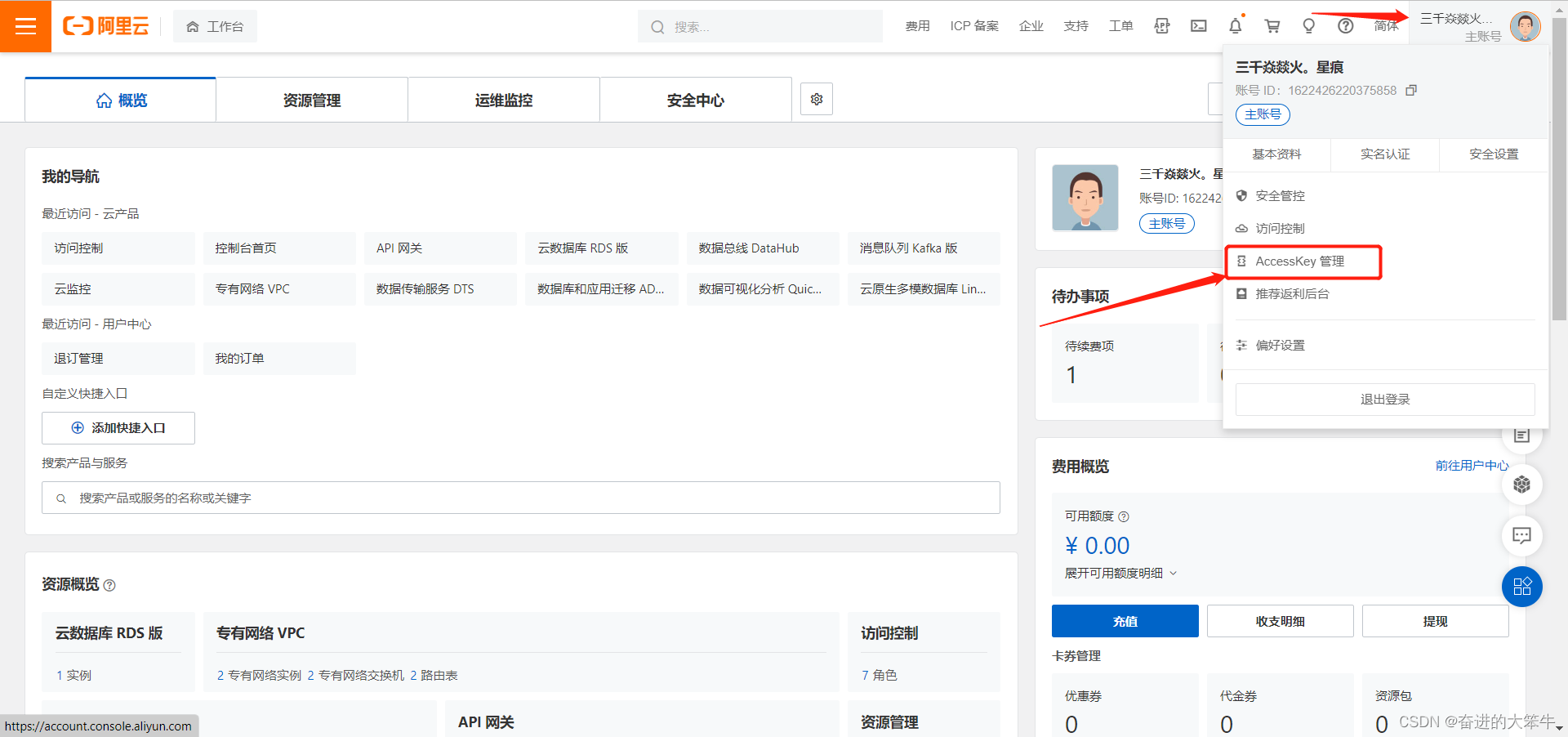Expand 展开可用额度明细
This screenshot has width=1568, height=737.
click(1120, 574)
